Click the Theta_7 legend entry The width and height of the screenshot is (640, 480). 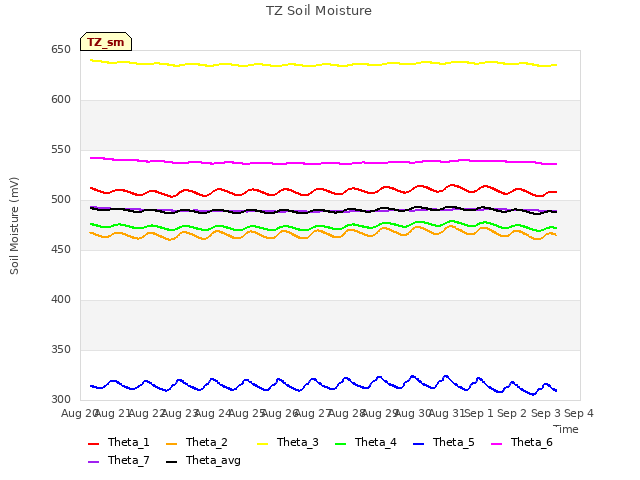click(x=119, y=460)
